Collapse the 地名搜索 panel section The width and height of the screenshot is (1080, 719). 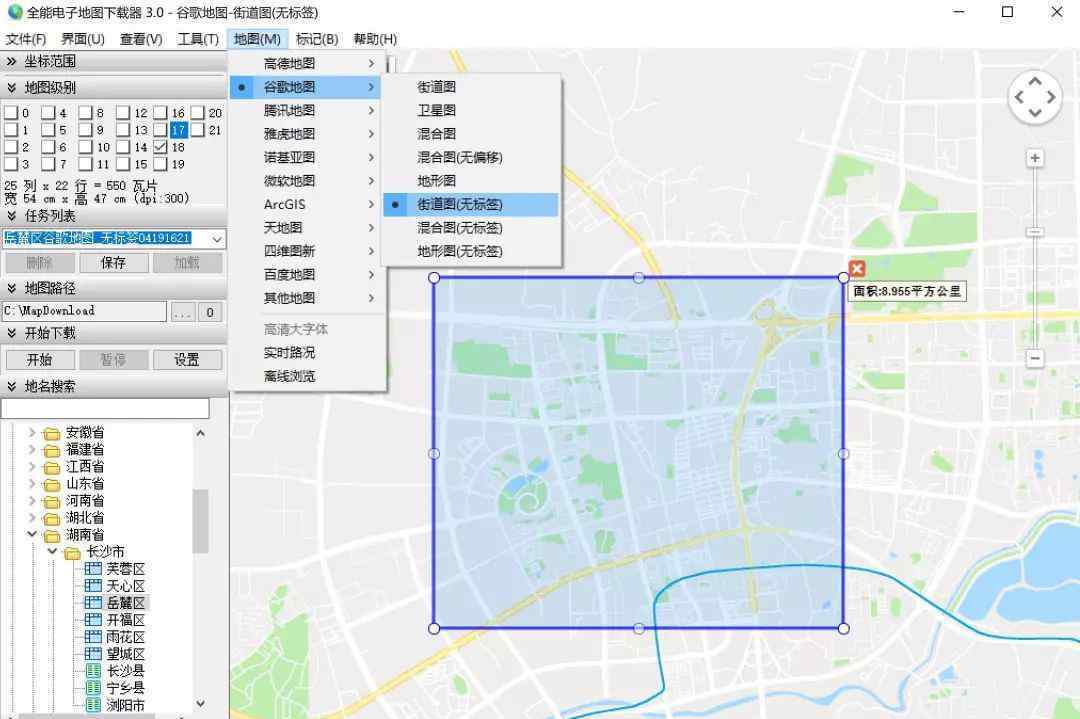pos(12,386)
